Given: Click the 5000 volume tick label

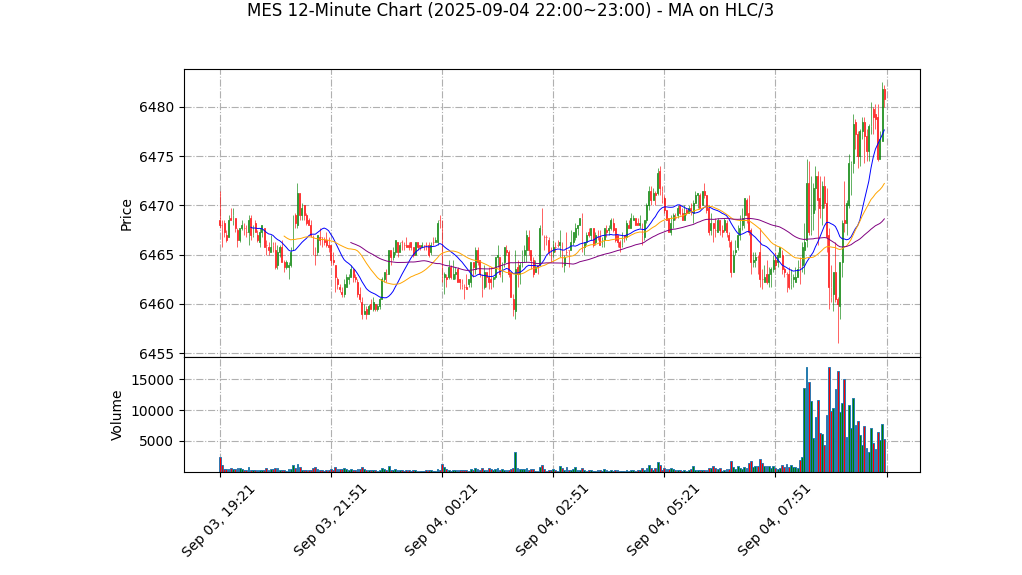Looking at the screenshot, I should point(157,441).
